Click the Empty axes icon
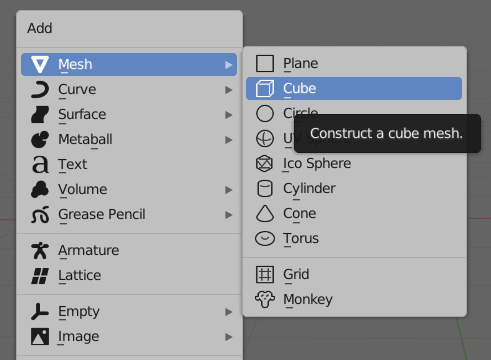Screen dimensions: 491x360 point(40,312)
